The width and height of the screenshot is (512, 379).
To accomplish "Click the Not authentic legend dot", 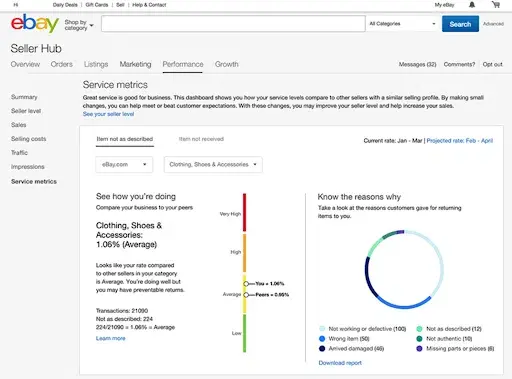I will (419, 339).
